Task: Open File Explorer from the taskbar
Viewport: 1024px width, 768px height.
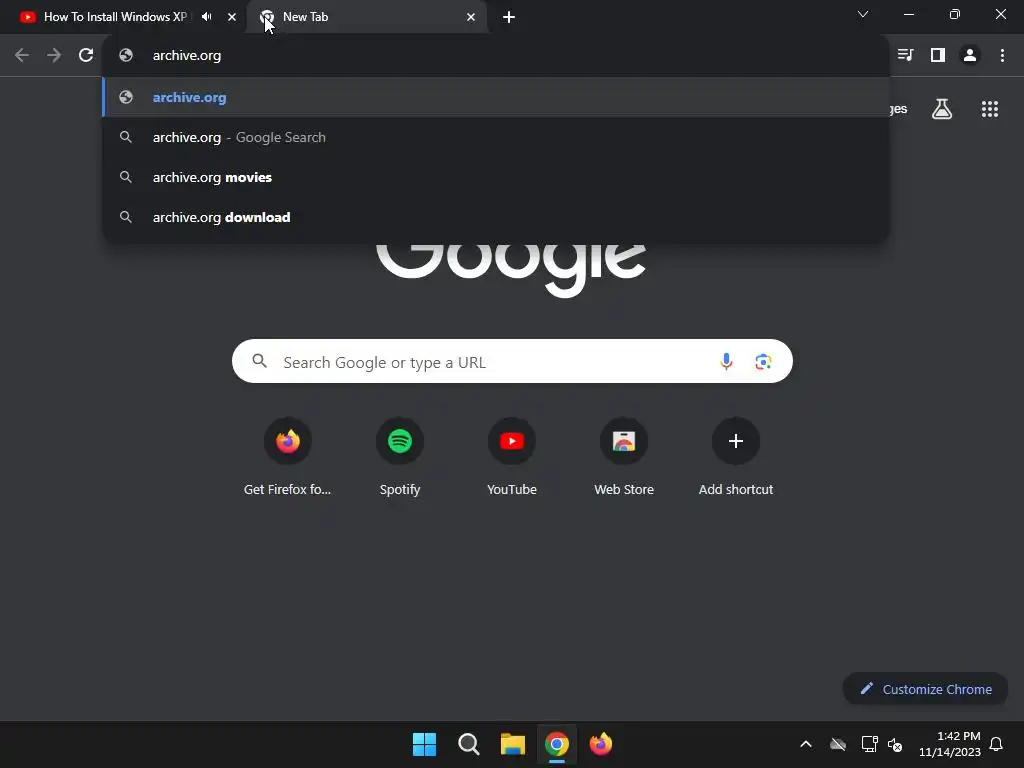Action: (513, 744)
